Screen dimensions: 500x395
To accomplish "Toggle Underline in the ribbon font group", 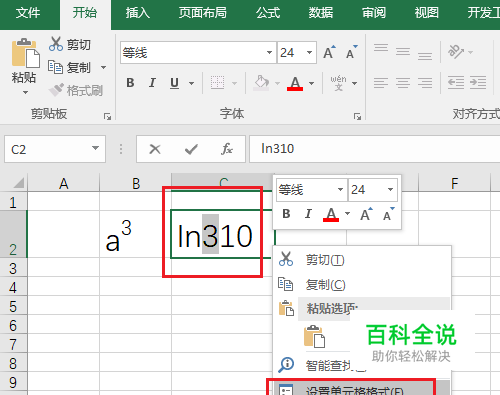I will pyautogui.click(x=174, y=83).
